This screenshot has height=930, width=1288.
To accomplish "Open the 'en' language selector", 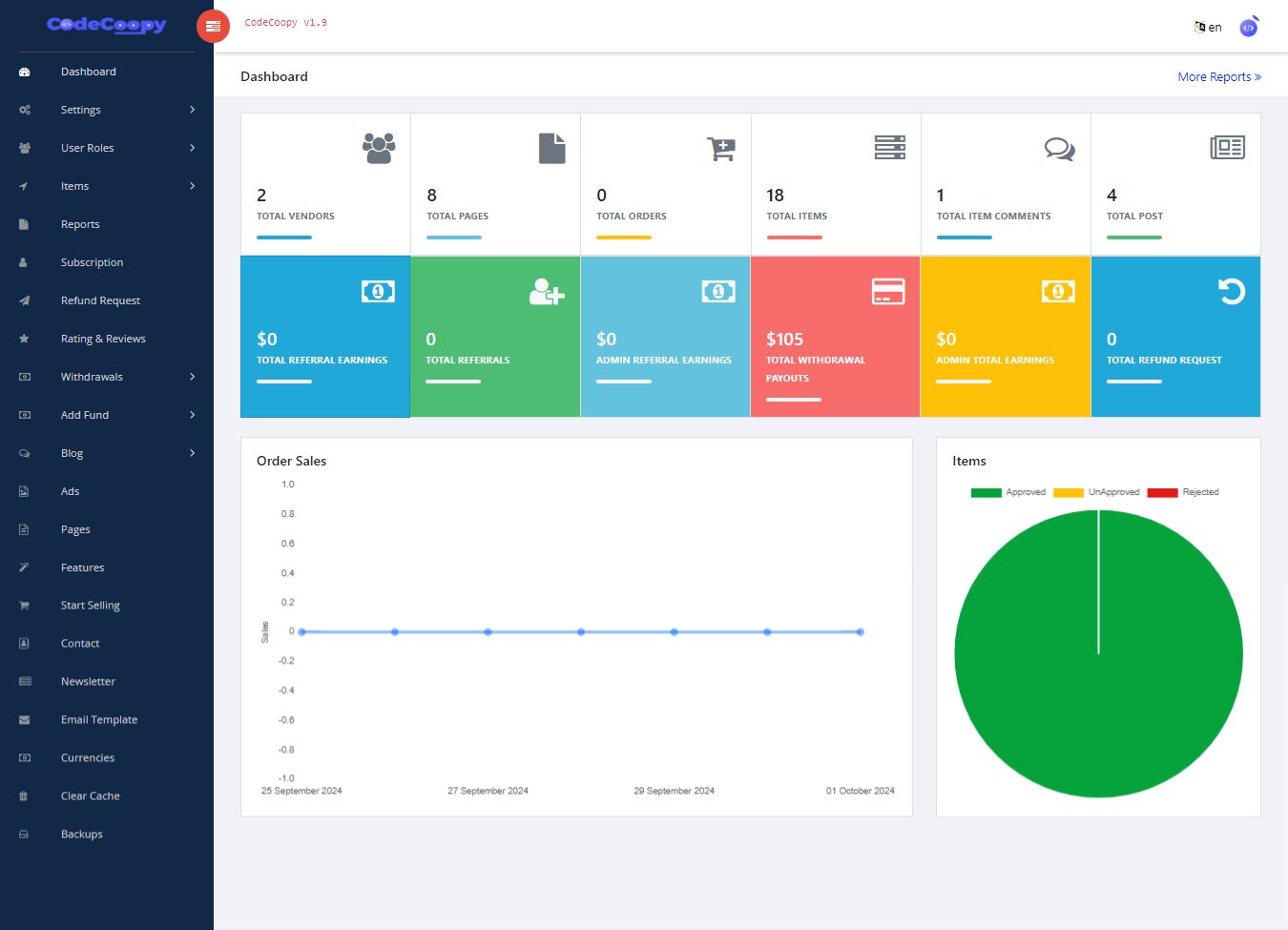I will click(x=1208, y=28).
